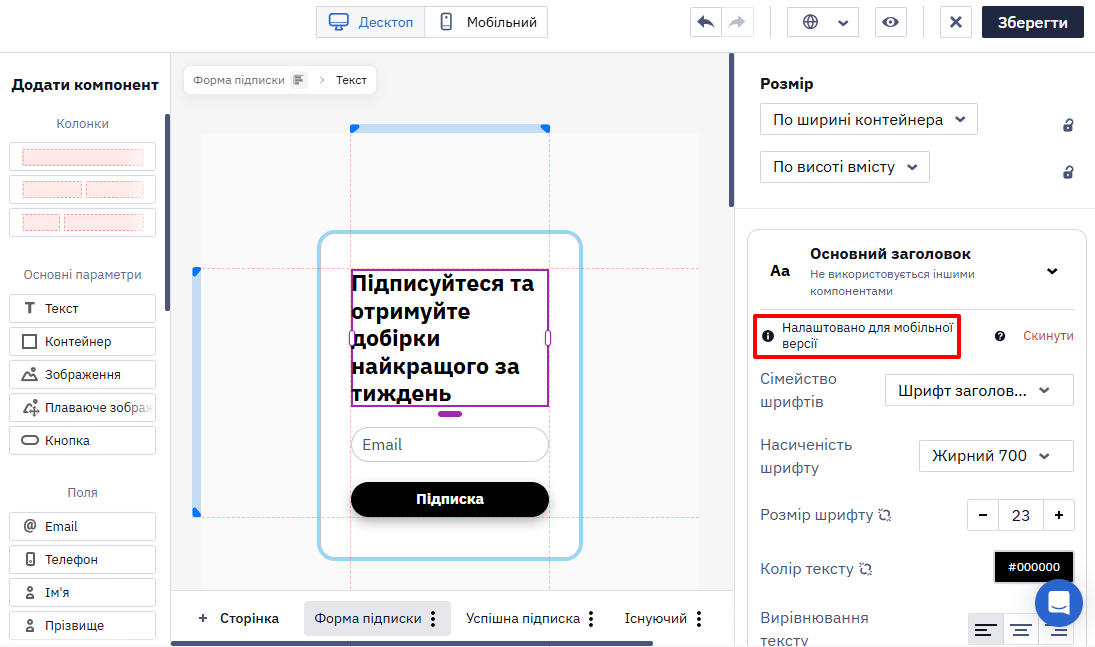Add a Плаваюче зображення component
Screen dimensions: 1095x647
point(82,407)
